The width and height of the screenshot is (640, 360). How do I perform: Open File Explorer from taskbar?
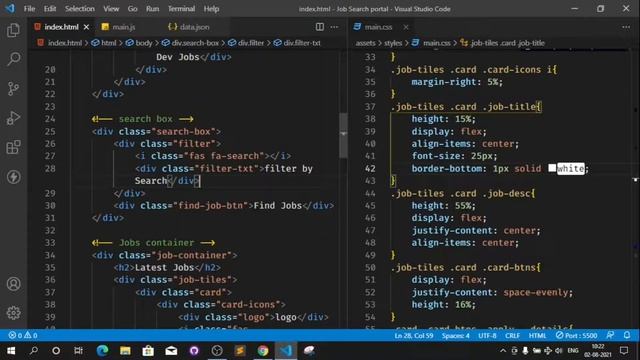pyautogui.click(x=125, y=351)
